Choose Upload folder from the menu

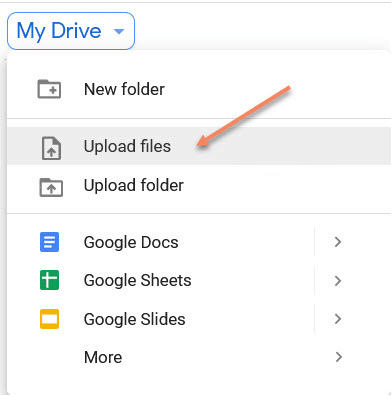(x=199, y=185)
